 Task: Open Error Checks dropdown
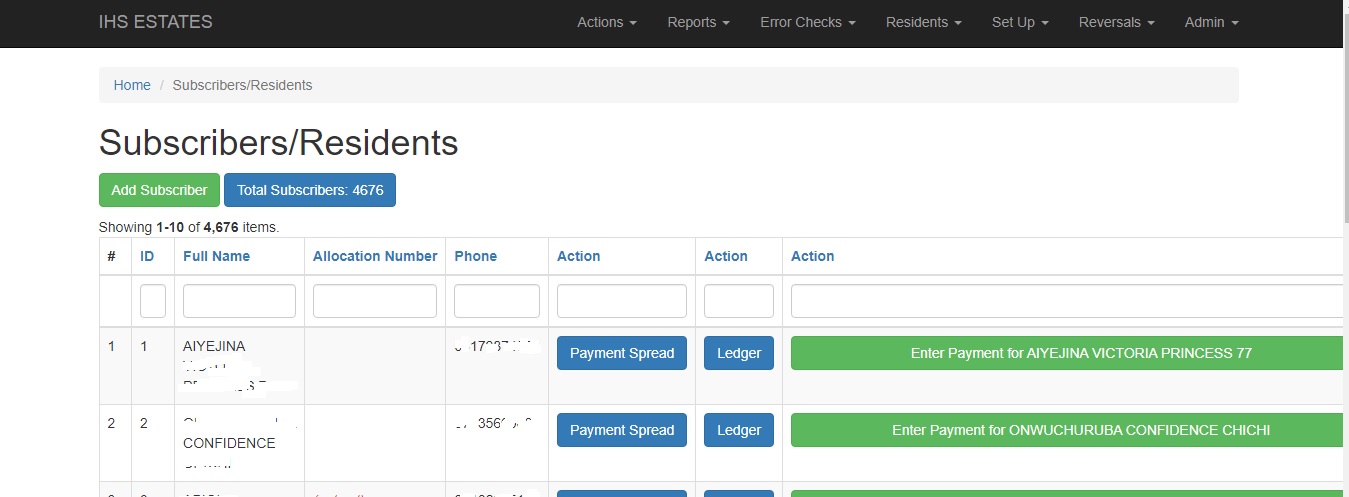coord(807,22)
